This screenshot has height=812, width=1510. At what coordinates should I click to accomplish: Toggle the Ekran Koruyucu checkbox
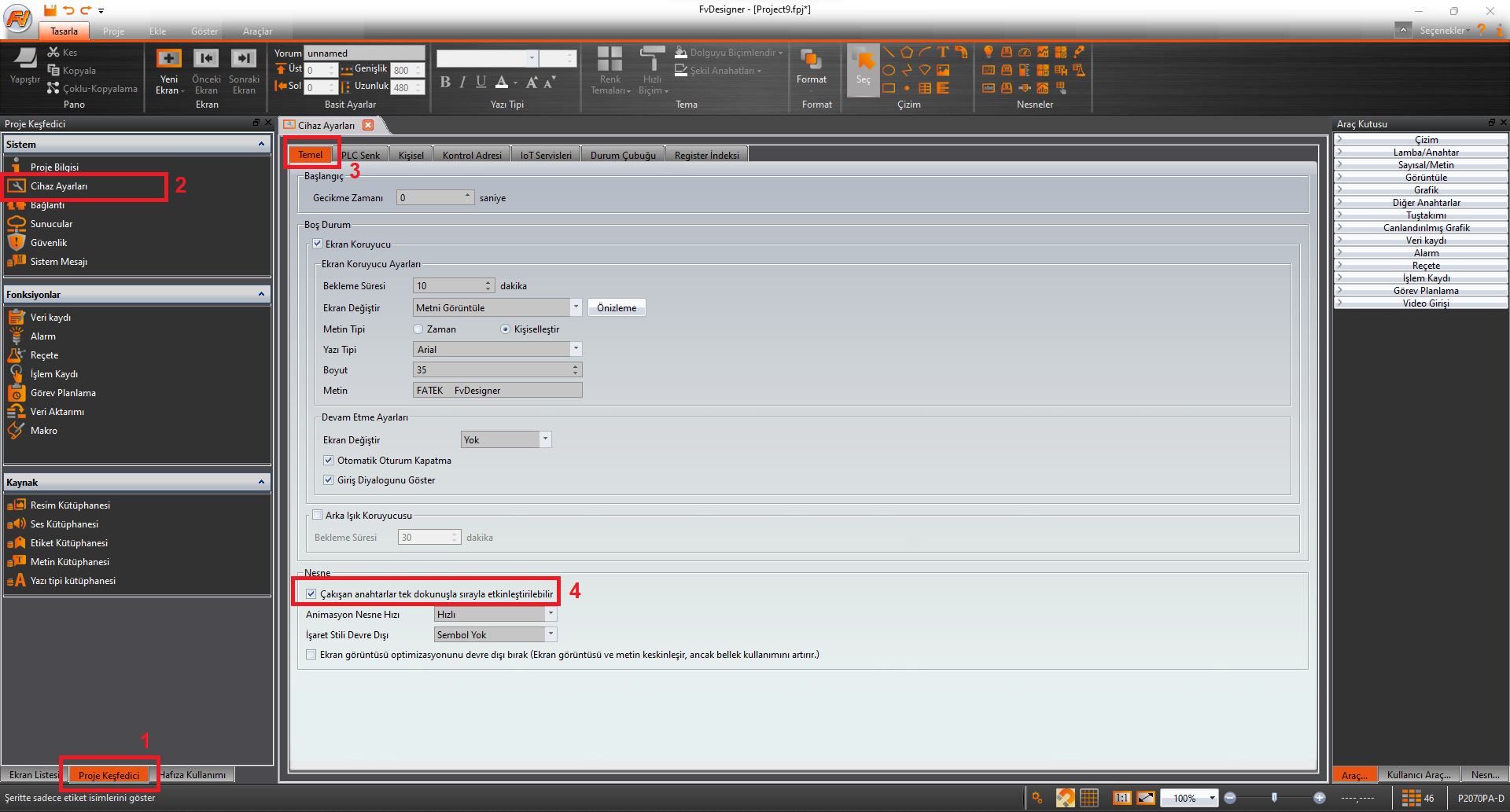pos(318,244)
